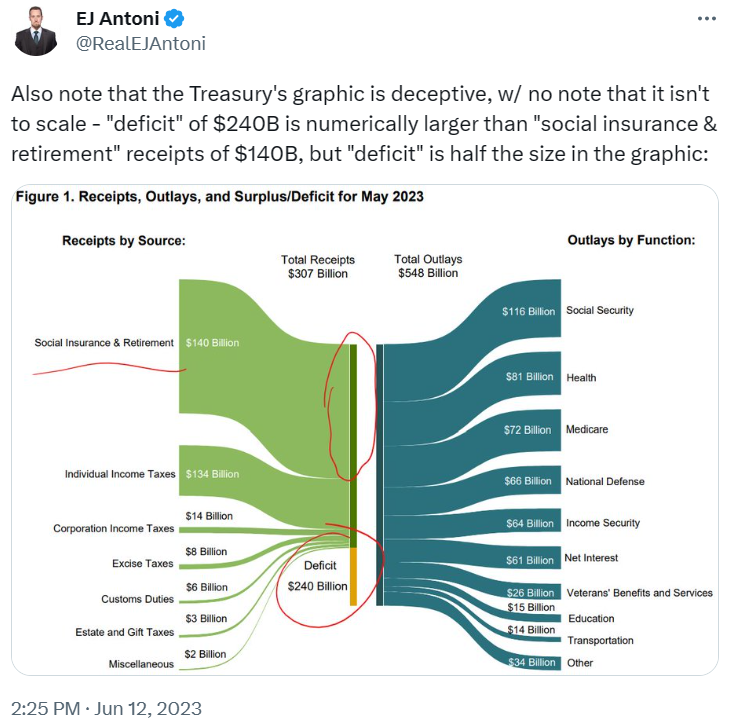Open the @RealEJAntoni handle link
Image resolution: width=736 pixels, height=724 pixels.
pyautogui.click(x=141, y=44)
